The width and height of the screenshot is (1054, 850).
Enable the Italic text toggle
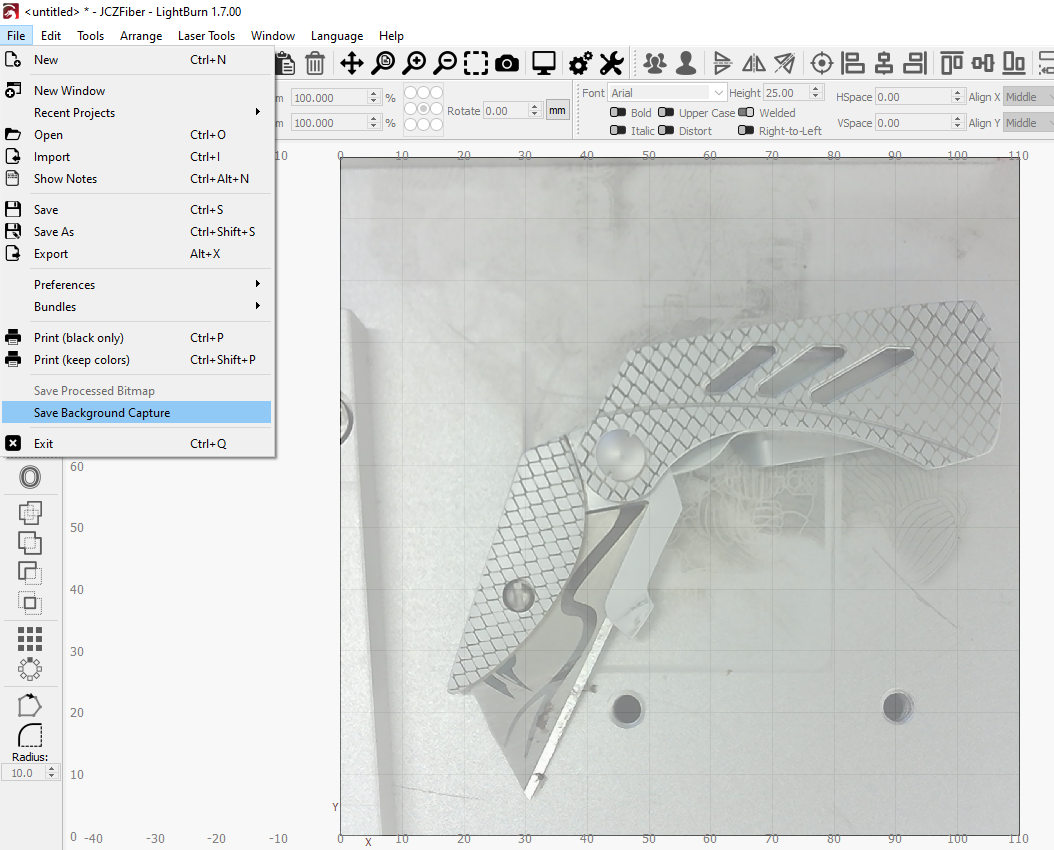tap(618, 131)
